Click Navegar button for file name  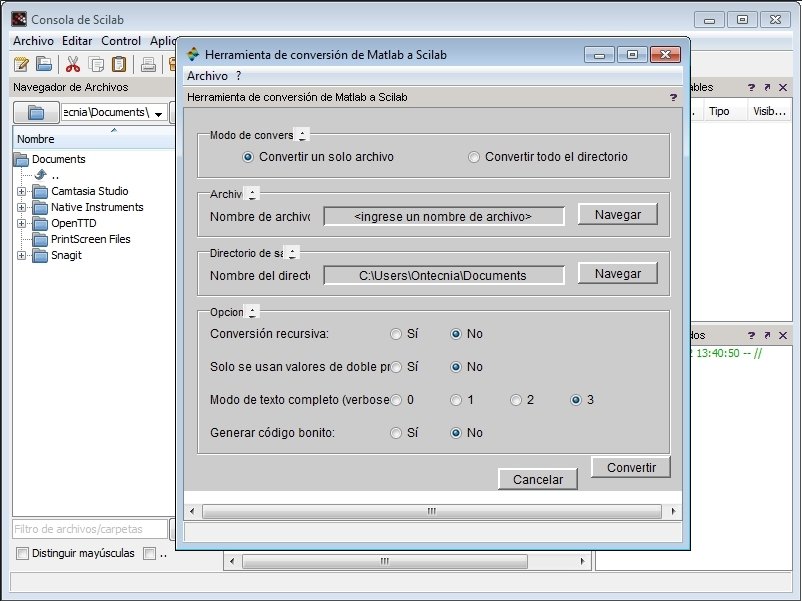pos(618,215)
